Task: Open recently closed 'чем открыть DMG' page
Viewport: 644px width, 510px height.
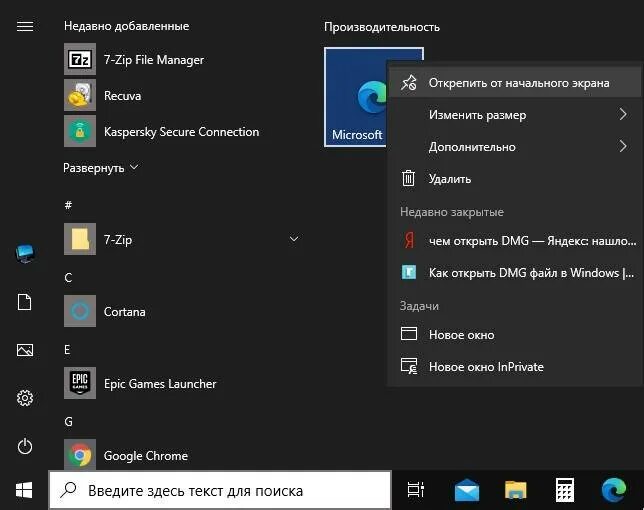Action: (515, 241)
